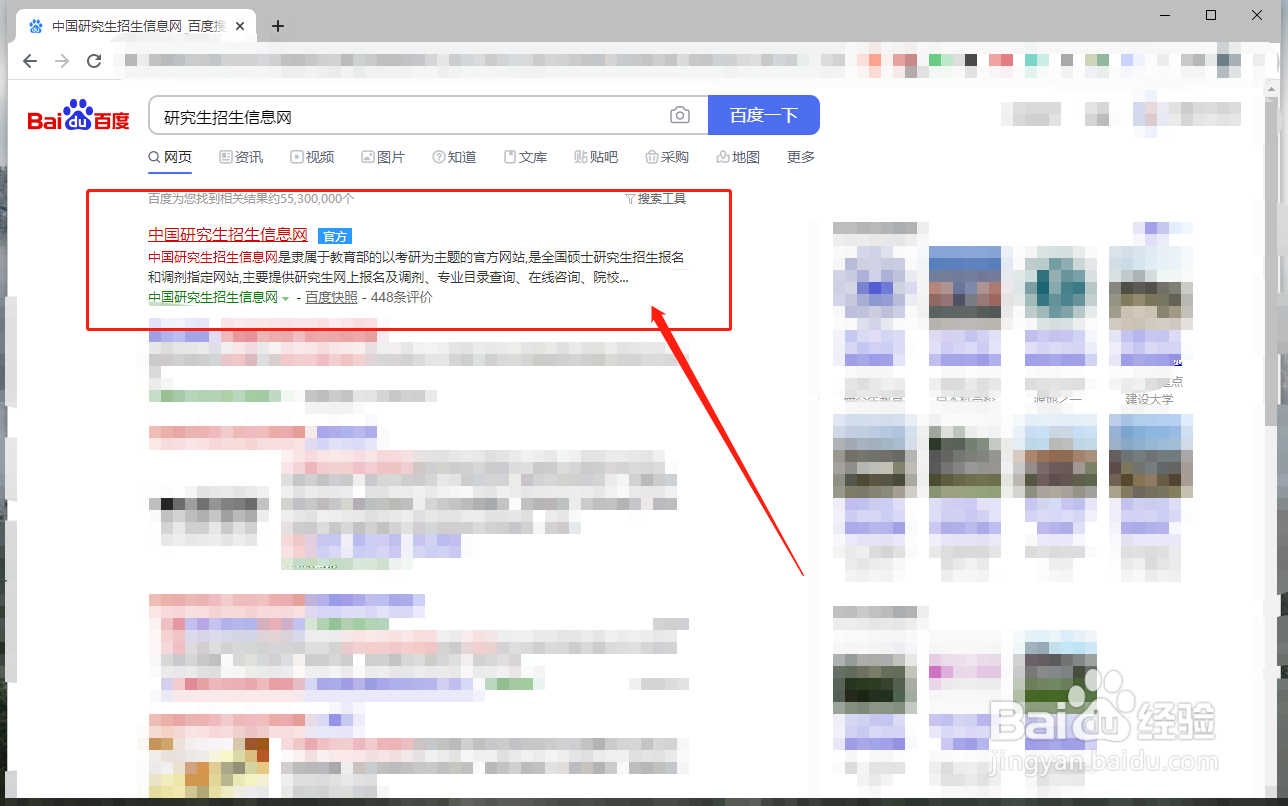Open a new browser tab
The width and height of the screenshot is (1288, 806).
click(x=278, y=26)
